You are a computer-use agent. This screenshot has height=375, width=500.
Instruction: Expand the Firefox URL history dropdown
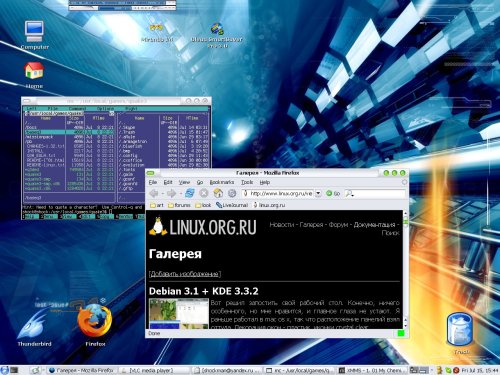pos(318,193)
